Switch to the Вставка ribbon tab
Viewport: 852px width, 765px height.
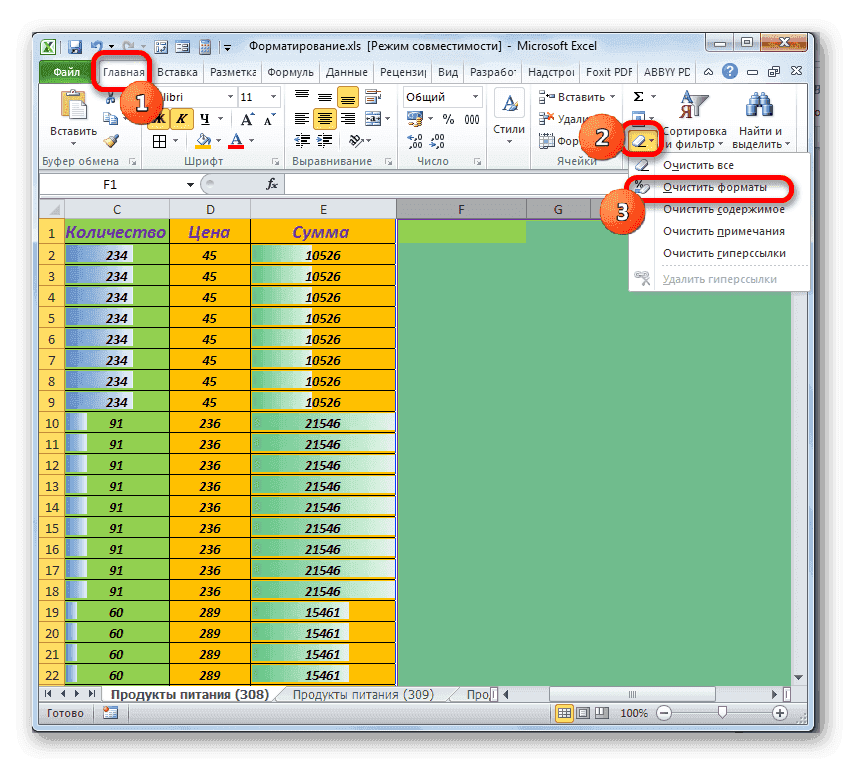point(177,72)
